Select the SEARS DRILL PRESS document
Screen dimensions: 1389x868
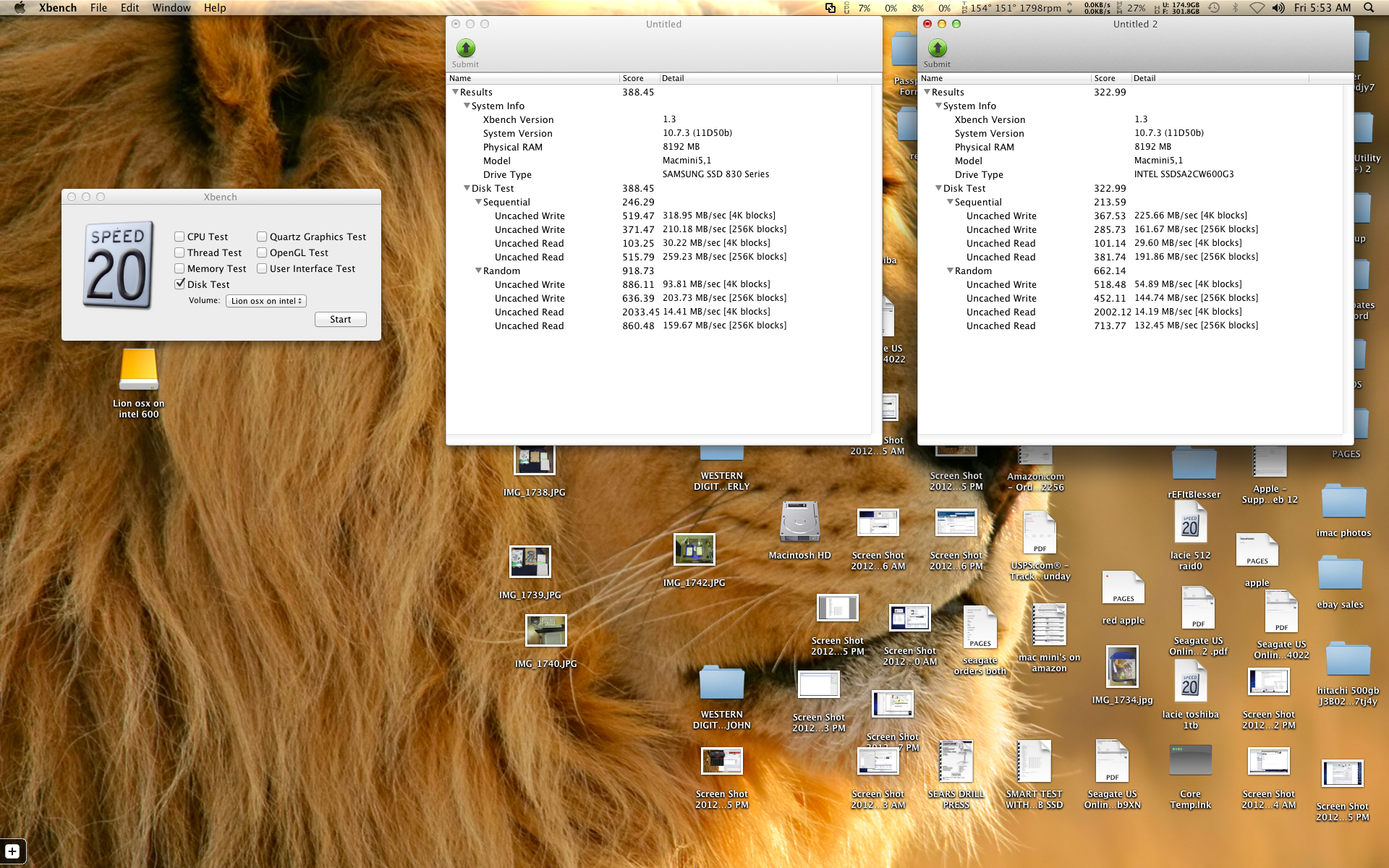[x=956, y=762]
